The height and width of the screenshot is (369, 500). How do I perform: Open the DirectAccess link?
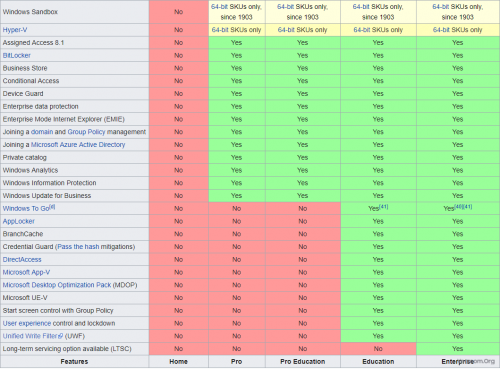[22, 260]
